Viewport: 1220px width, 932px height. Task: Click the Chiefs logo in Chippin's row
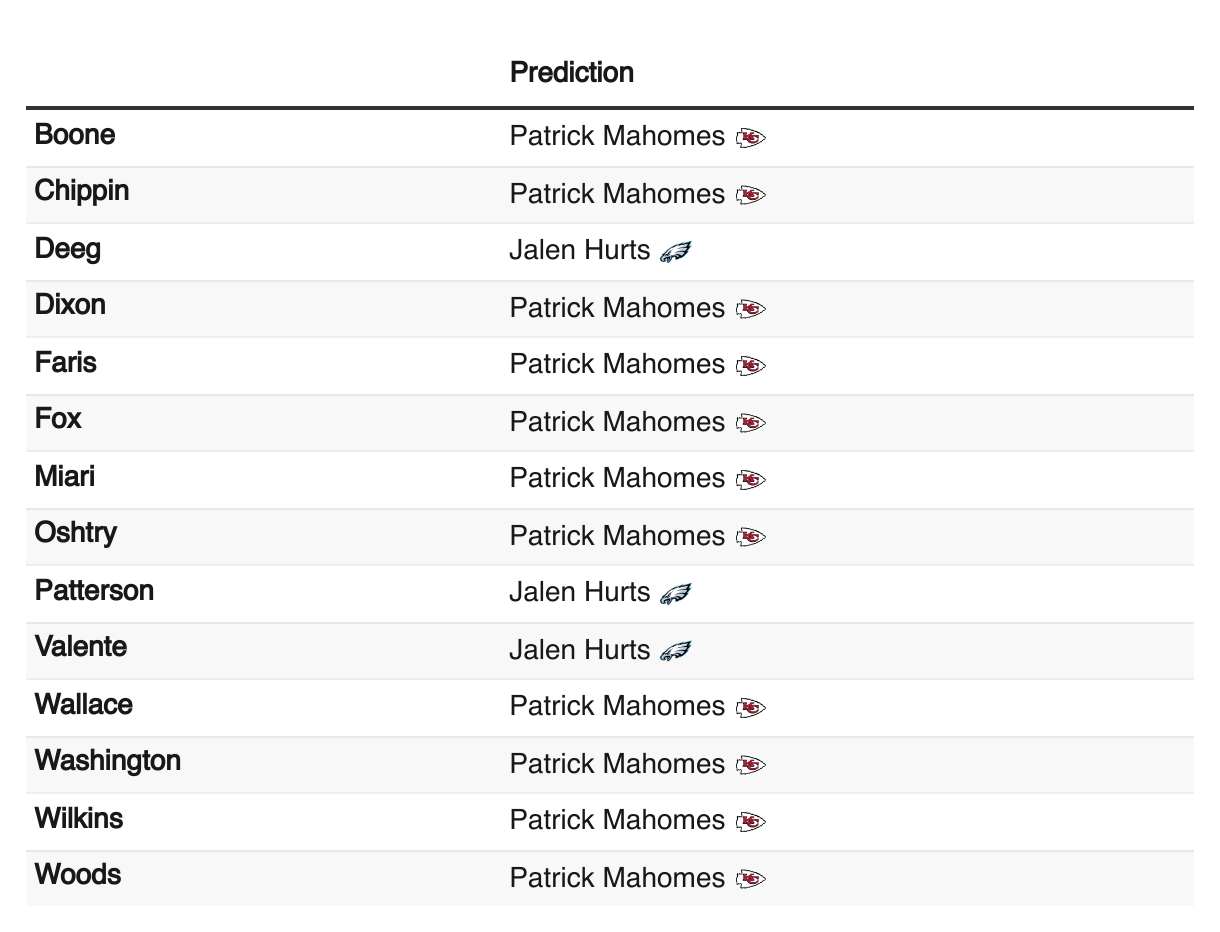[x=751, y=195]
